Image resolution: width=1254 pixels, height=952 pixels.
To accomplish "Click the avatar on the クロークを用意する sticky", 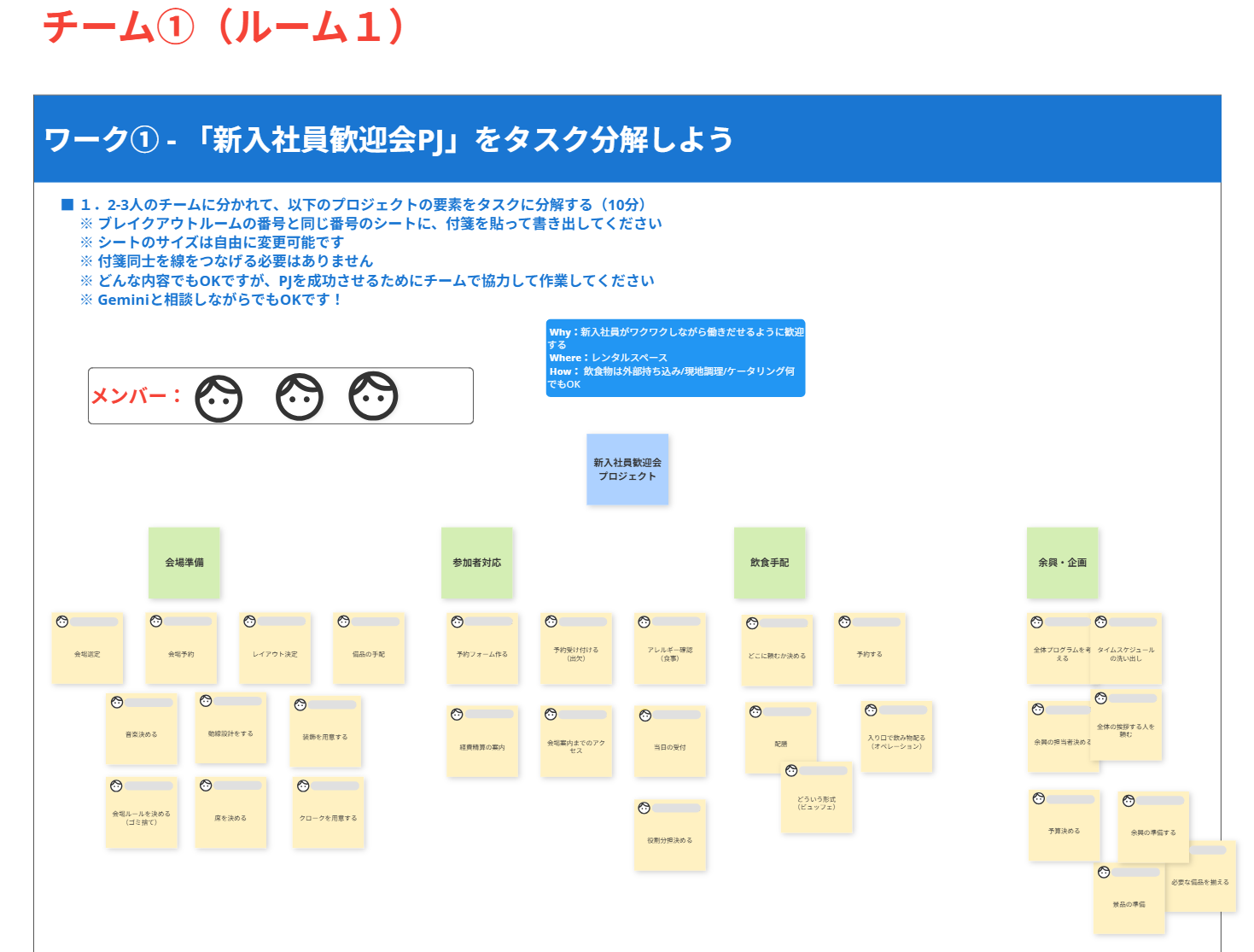I will 303,786.
